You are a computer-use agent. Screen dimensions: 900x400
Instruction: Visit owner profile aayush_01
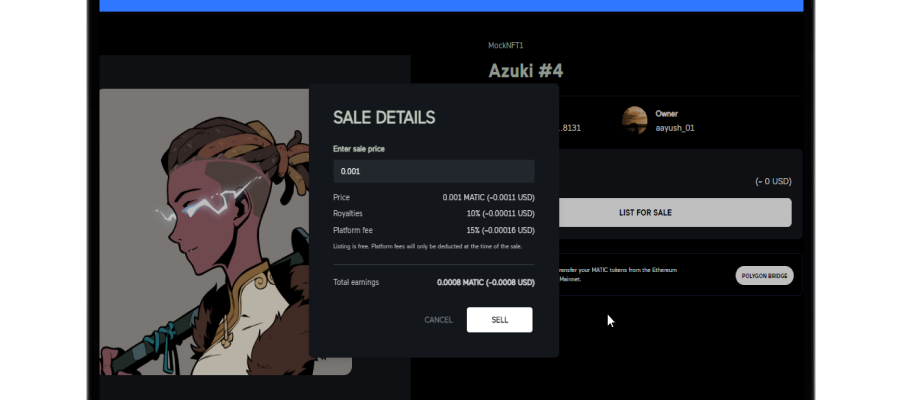[x=674, y=128]
